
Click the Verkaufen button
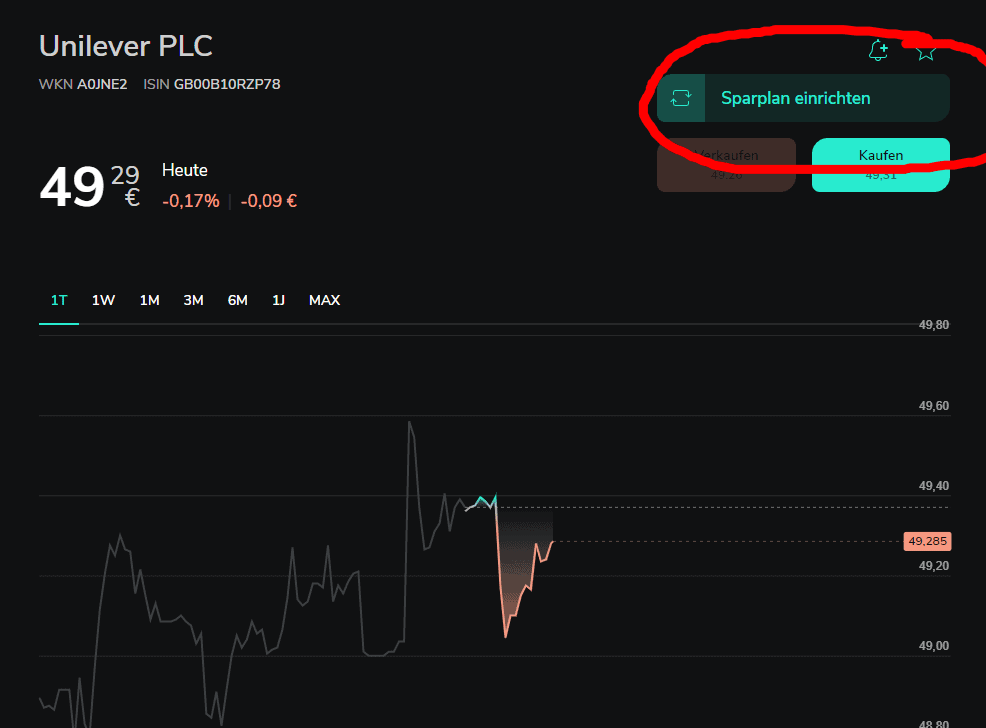tap(726, 165)
